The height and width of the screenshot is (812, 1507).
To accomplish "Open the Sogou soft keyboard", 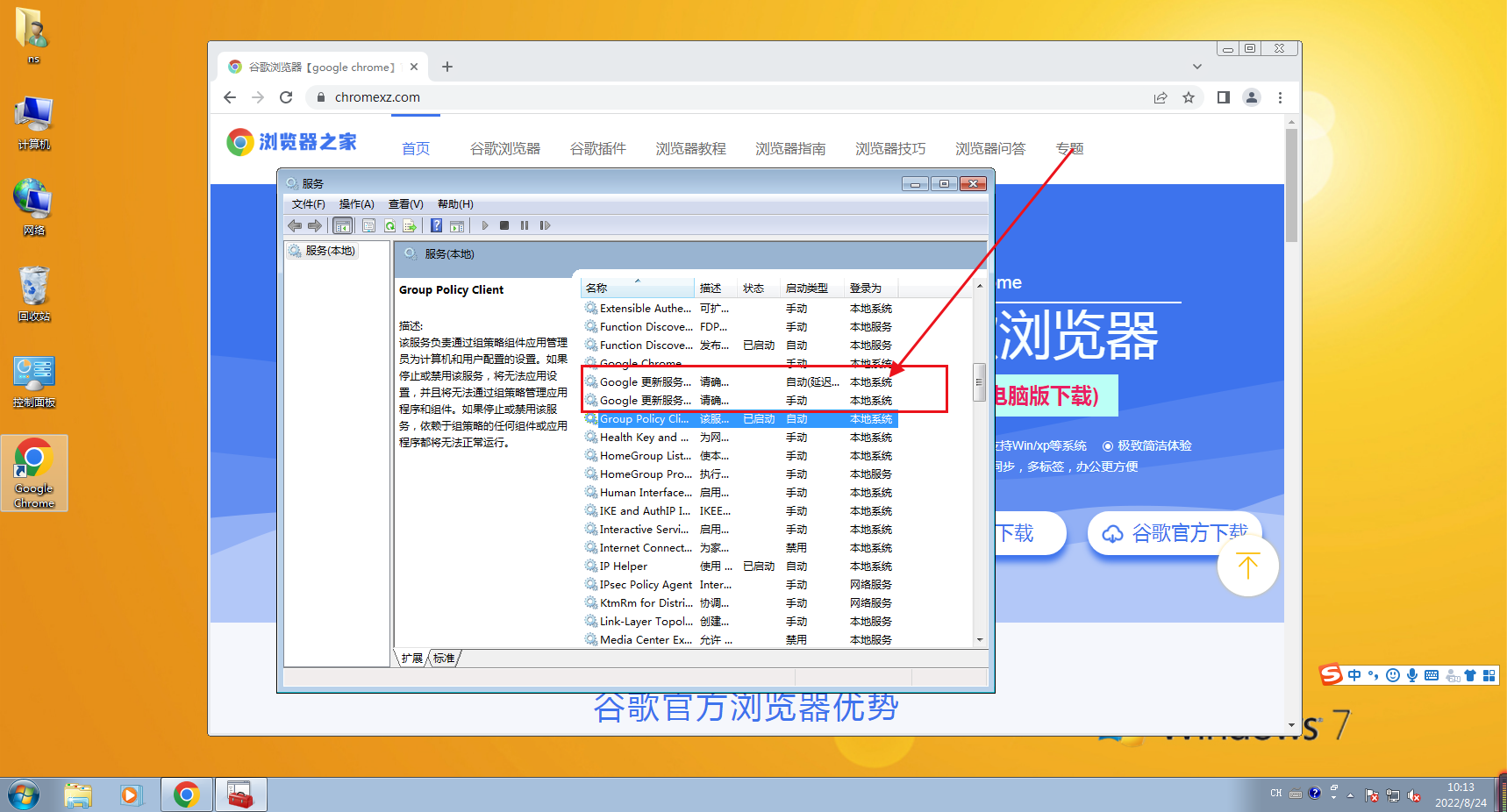I will click(1431, 675).
